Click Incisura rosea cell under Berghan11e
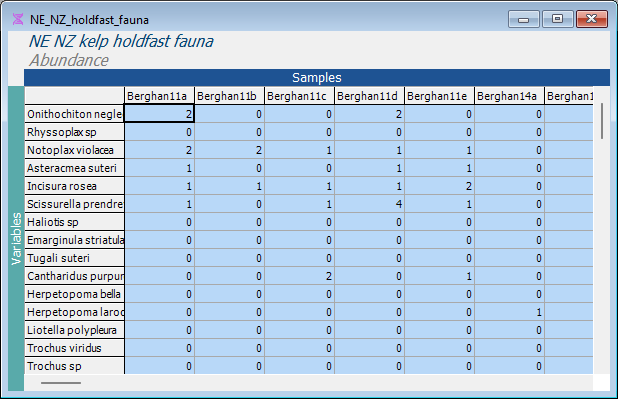The image size is (618, 399). coord(439,186)
